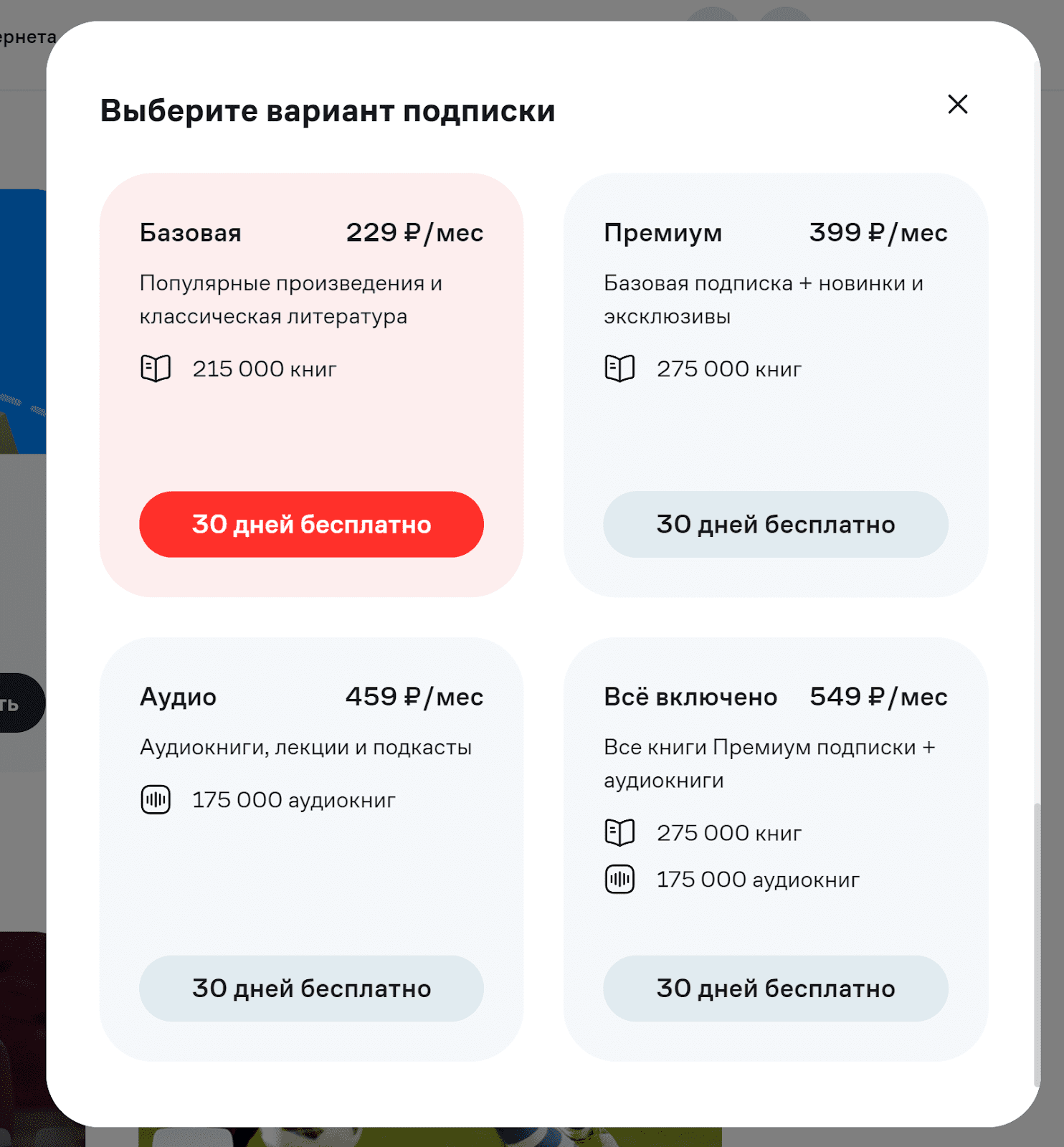Click the 229 ₽/мес price label
1064x1147 pixels.
414,233
